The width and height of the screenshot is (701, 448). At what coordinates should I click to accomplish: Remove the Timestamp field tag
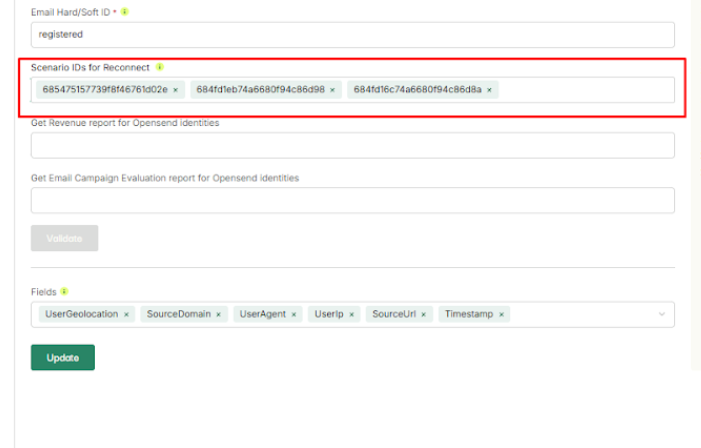501,314
